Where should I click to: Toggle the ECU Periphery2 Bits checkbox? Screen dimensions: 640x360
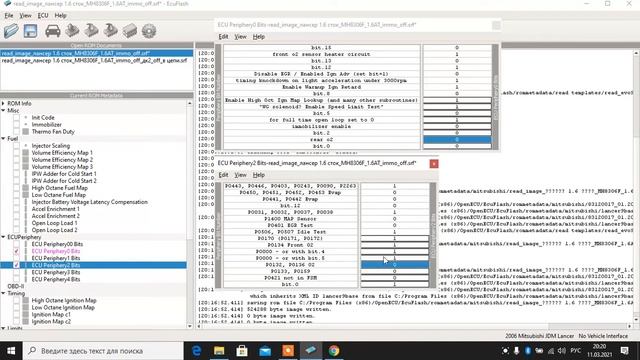tap(16, 265)
